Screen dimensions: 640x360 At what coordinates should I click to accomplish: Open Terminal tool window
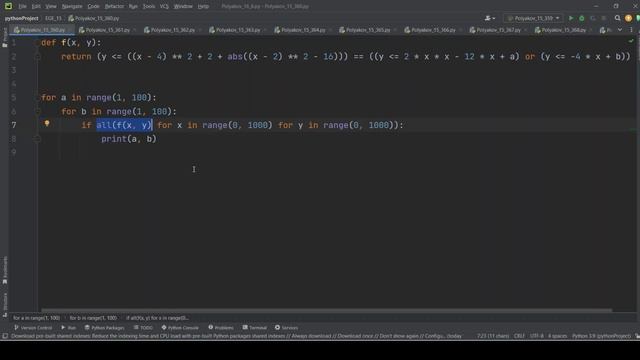pos(254,328)
